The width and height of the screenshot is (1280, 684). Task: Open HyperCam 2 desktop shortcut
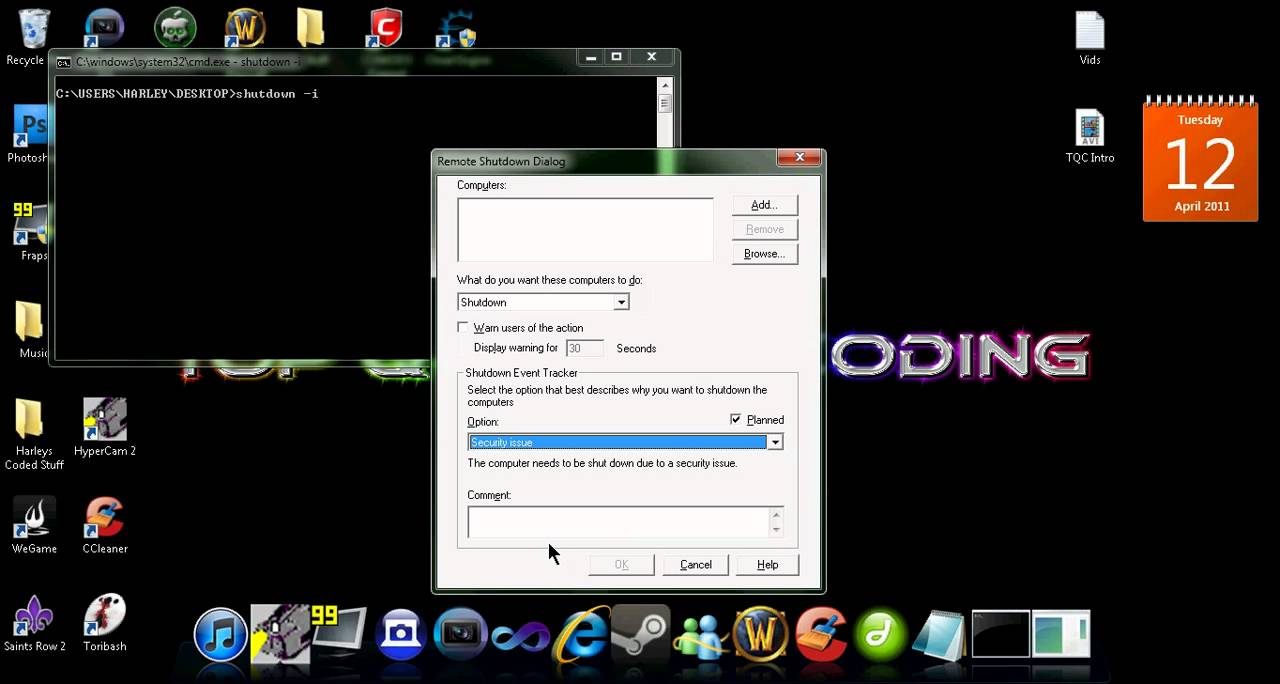[105, 422]
